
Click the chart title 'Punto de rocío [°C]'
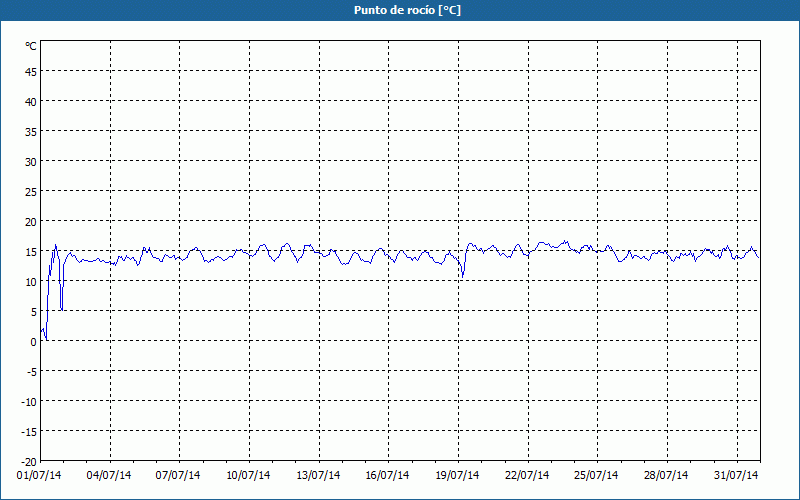[407, 10]
